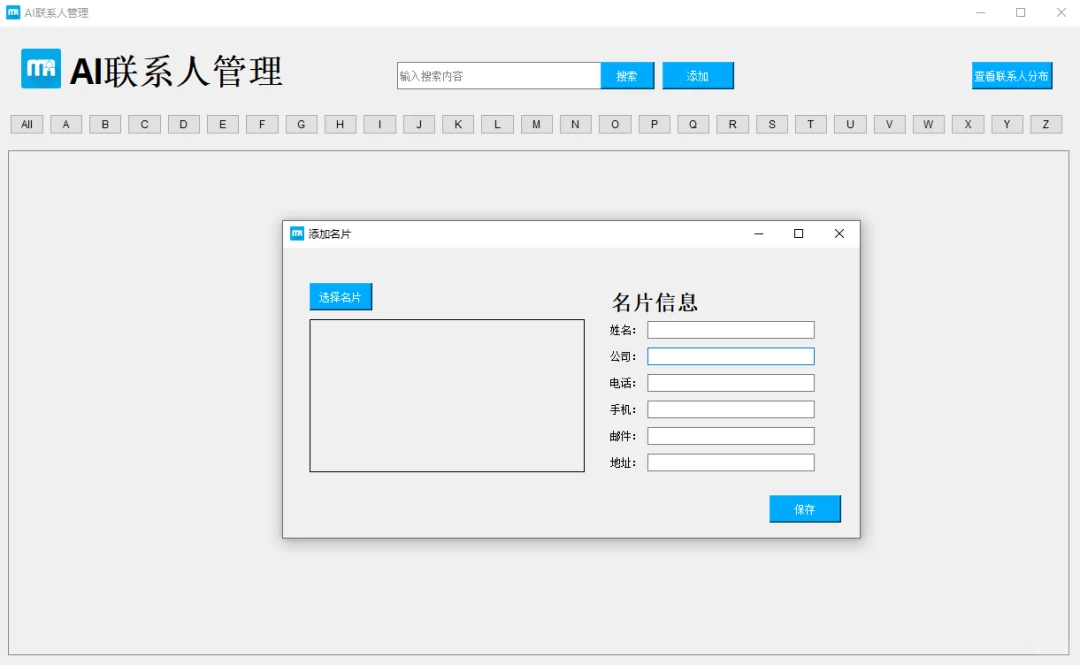The height and width of the screenshot is (665, 1080).
Task: Click the 姓名 name input field
Action: pyautogui.click(x=730, y=329)
